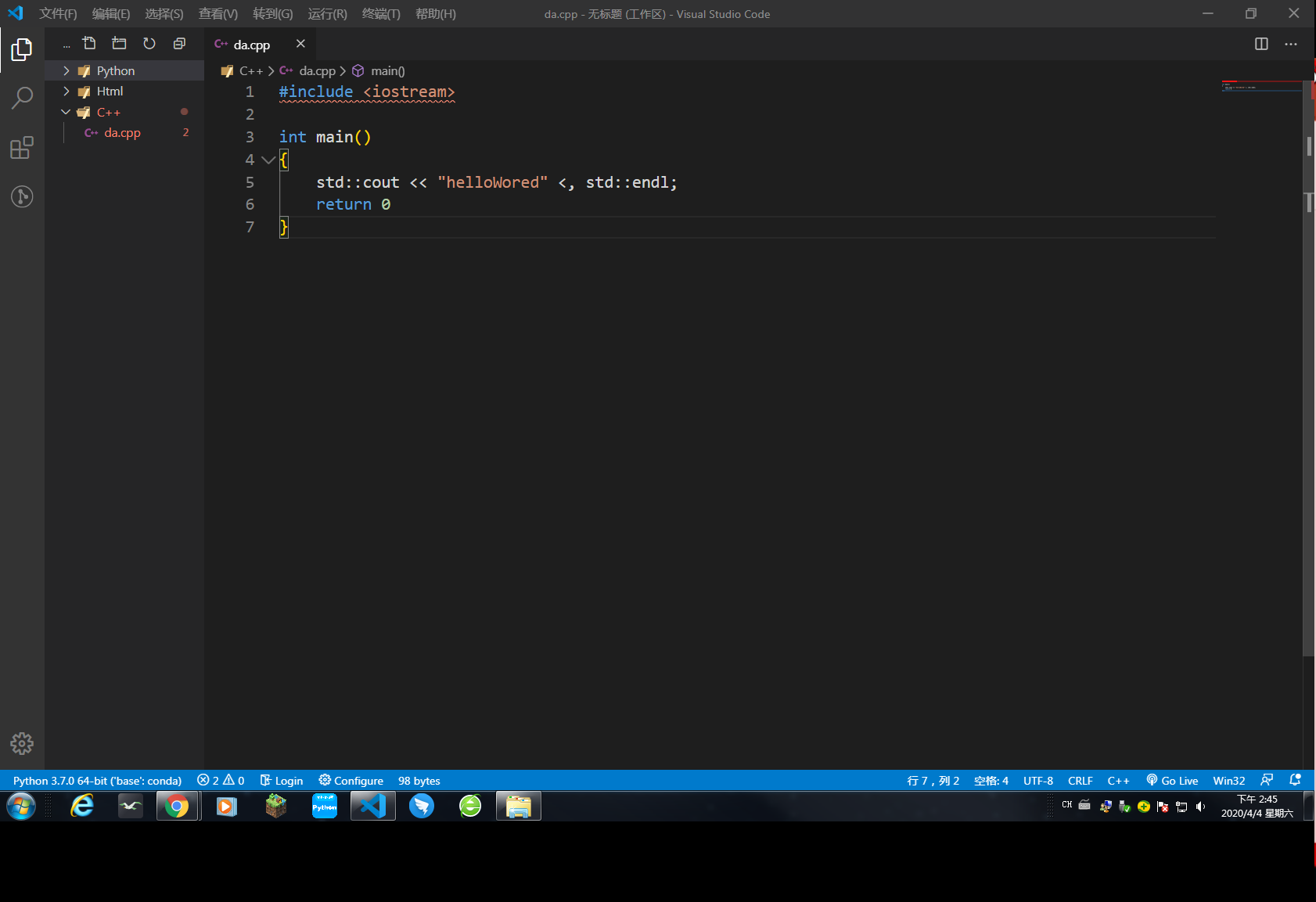
Task: Change end-of-line sequence CRLF
Action: [1080, 781]
